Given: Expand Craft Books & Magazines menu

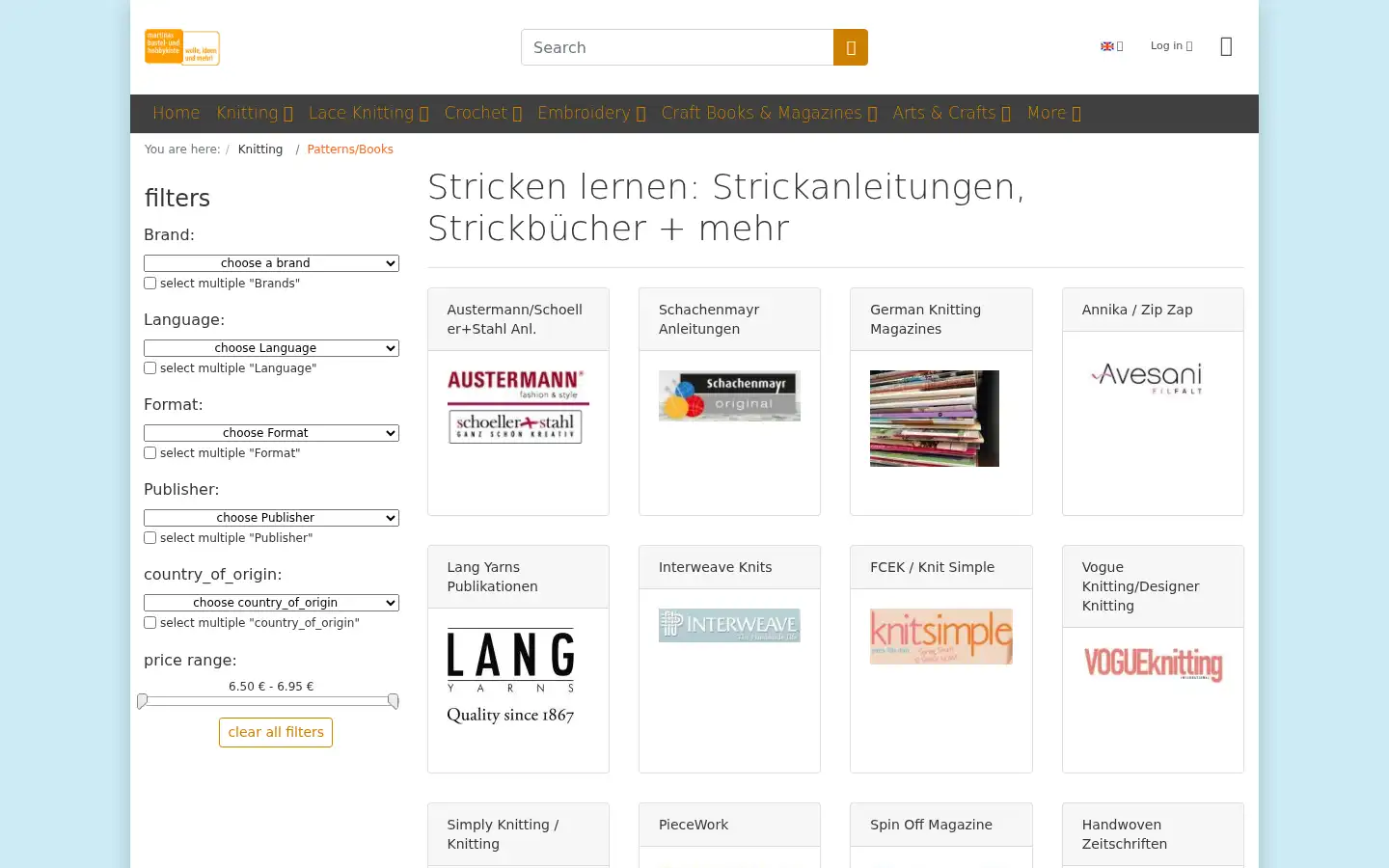Looking at the screenshot, I should (x=770, y=113).
